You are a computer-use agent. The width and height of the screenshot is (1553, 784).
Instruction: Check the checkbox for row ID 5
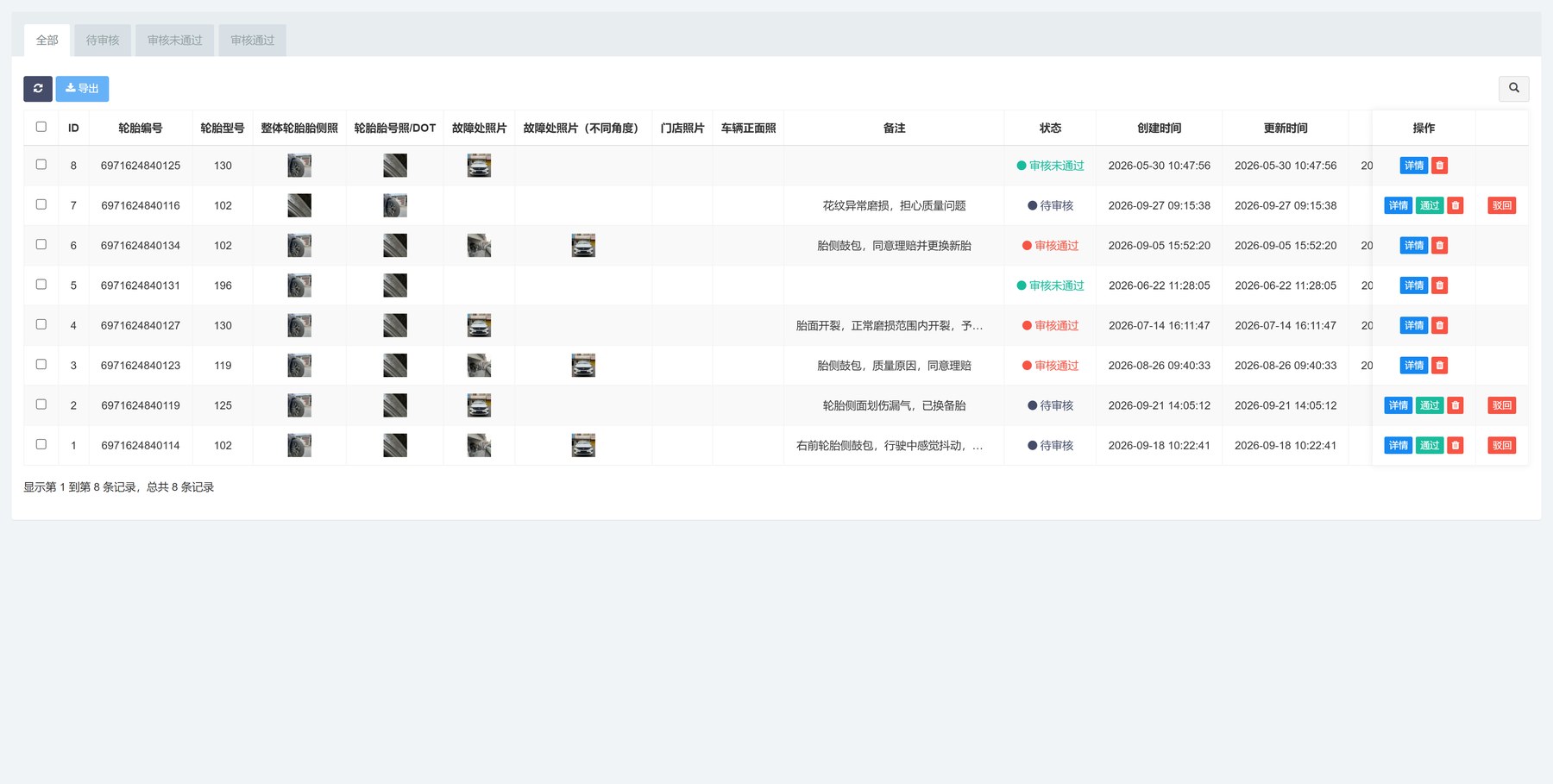(41, 284)
